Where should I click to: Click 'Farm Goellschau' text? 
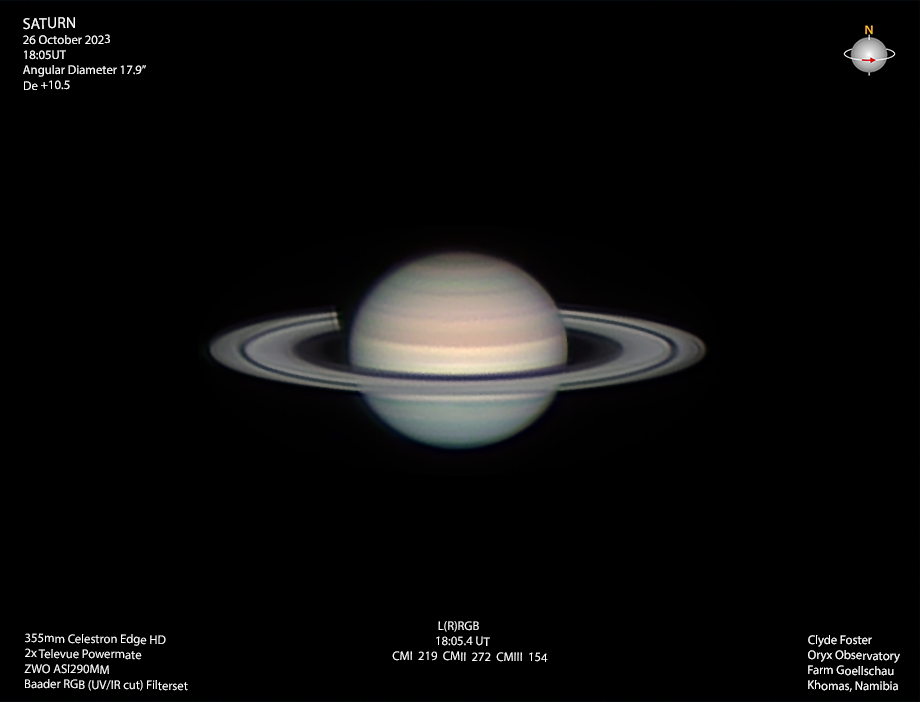pos(851,670)
